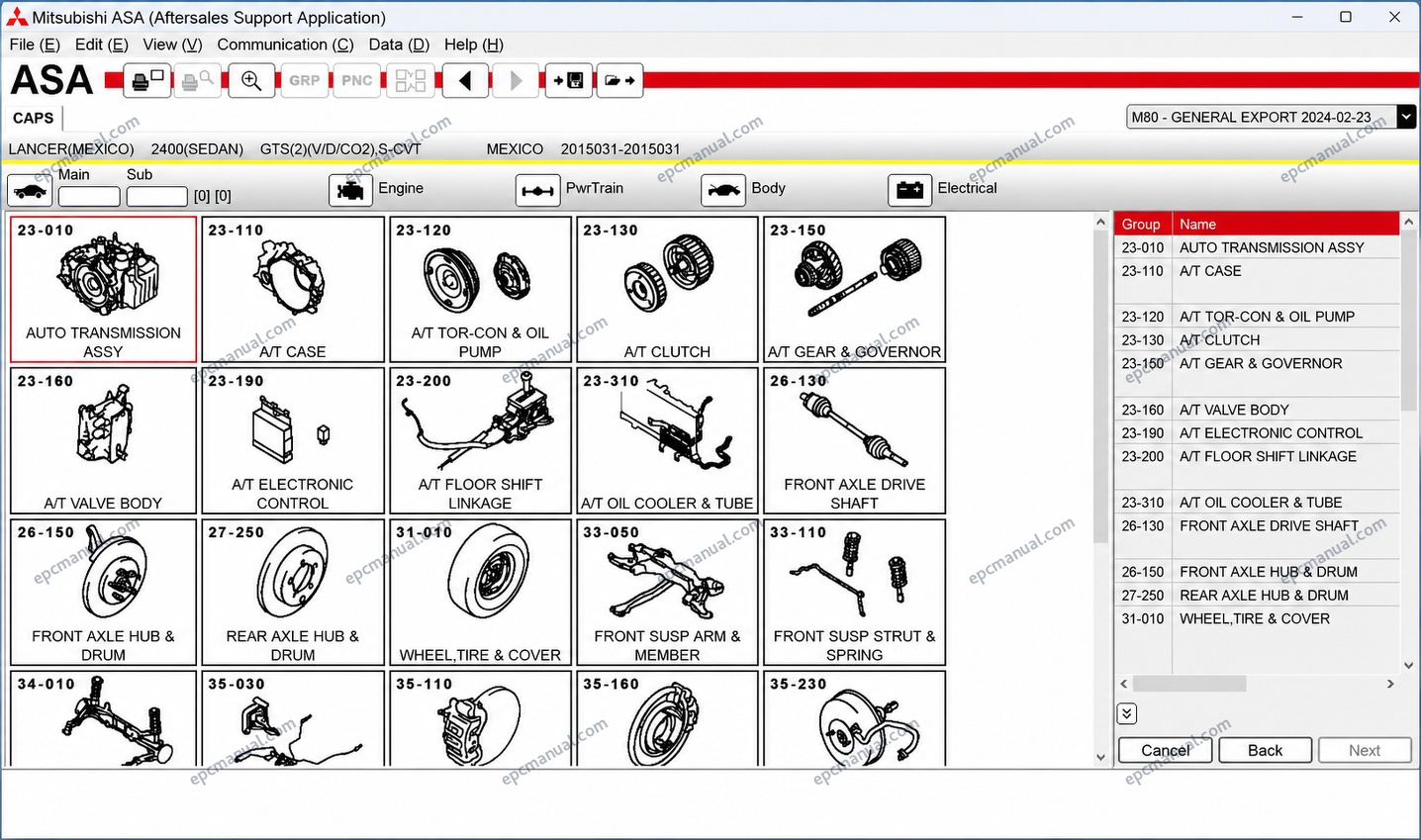Click the back arrow navigation icon
The image size is (1421, 840).
coord(465,80)
